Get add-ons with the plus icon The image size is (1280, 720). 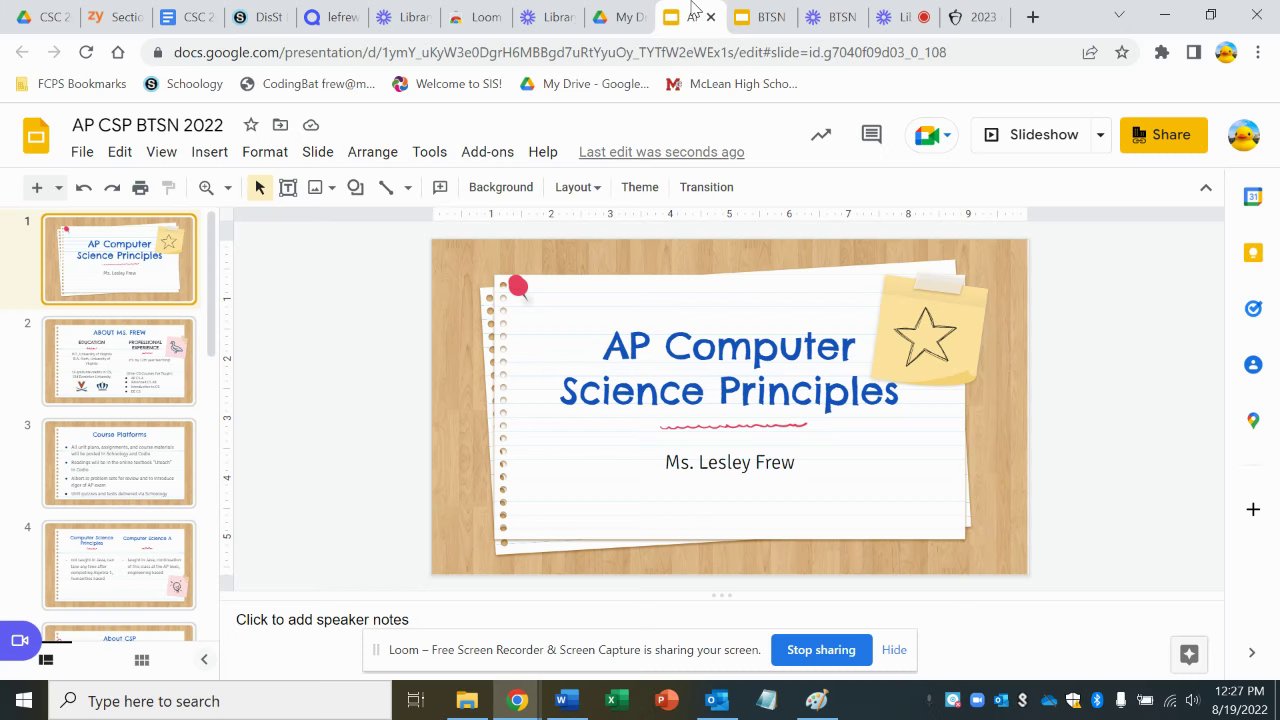pyautogui.click(x=1253, y=510)
